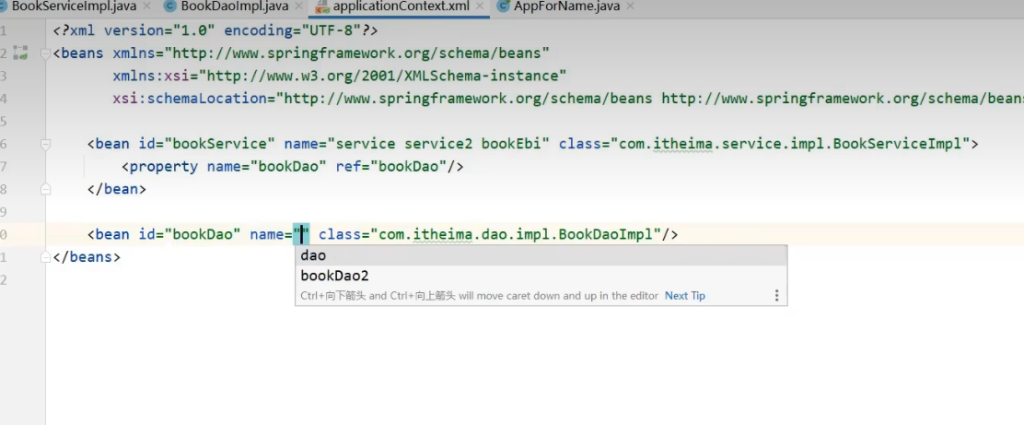Click the fold end marker at closing bean tag

point(46,189)
